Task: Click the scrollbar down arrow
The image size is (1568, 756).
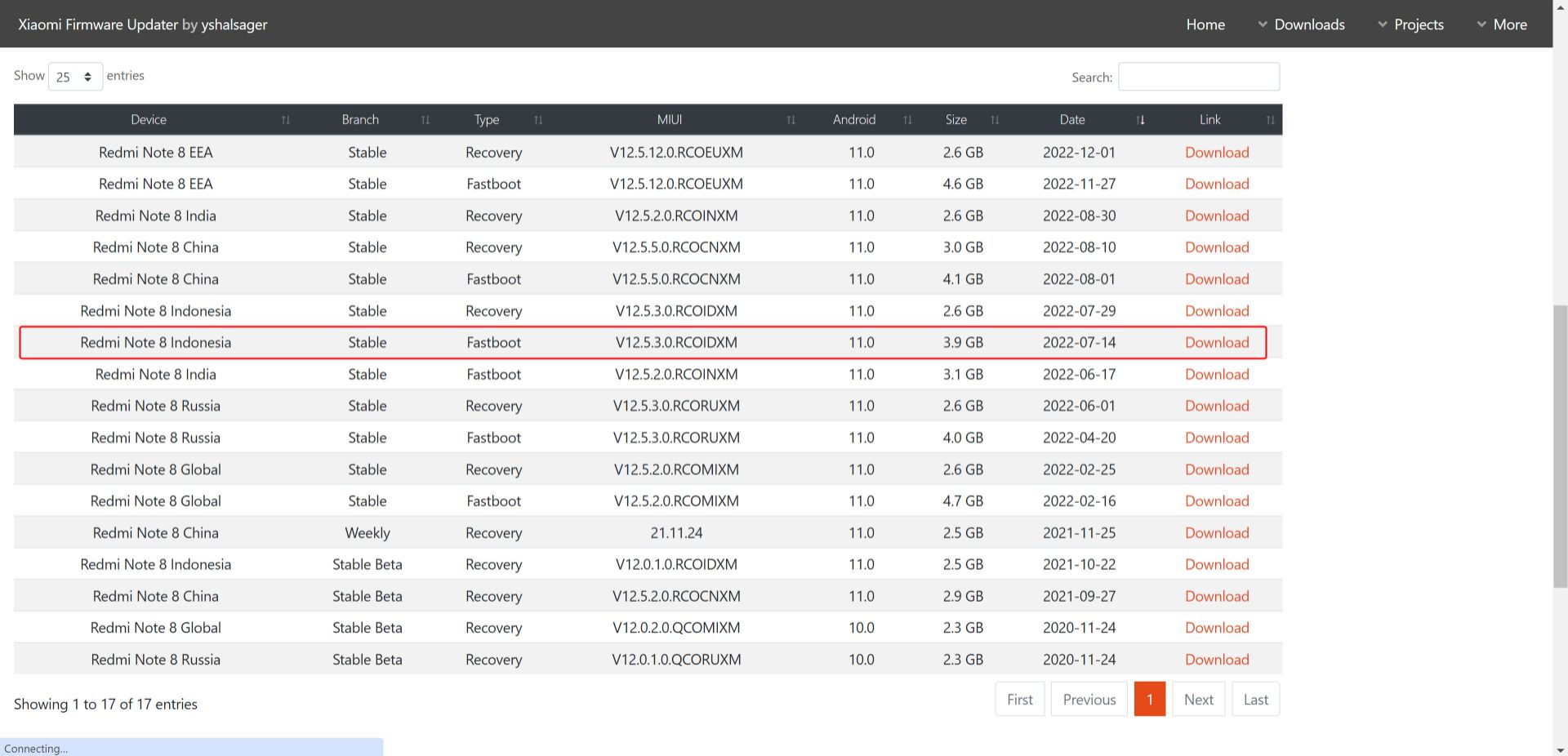Action: [x=1560, y=749]
